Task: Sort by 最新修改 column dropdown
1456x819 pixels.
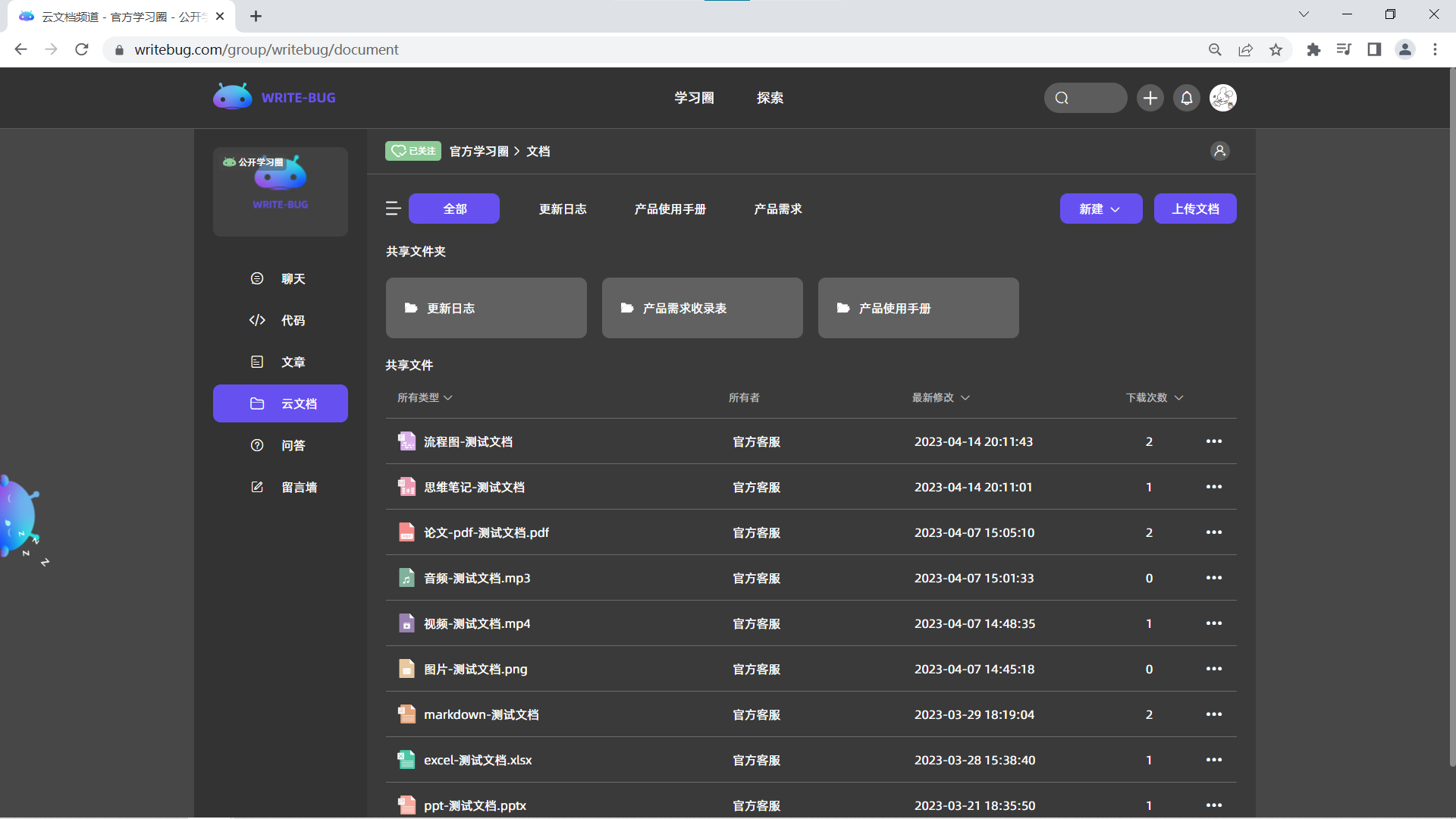Action: (x=940, y=398)
